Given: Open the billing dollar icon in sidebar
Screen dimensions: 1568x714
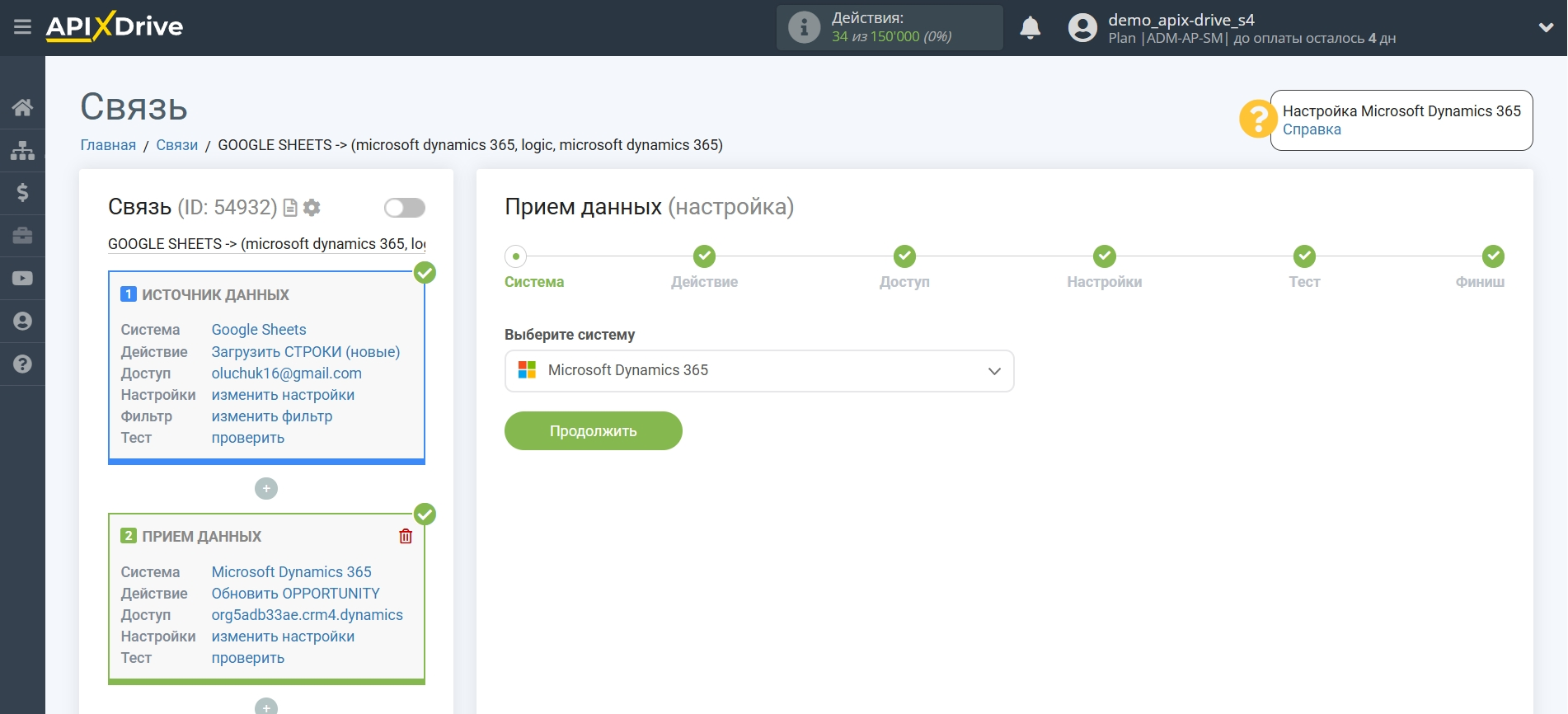Looking at the screenshot, I should coord(22,193).
